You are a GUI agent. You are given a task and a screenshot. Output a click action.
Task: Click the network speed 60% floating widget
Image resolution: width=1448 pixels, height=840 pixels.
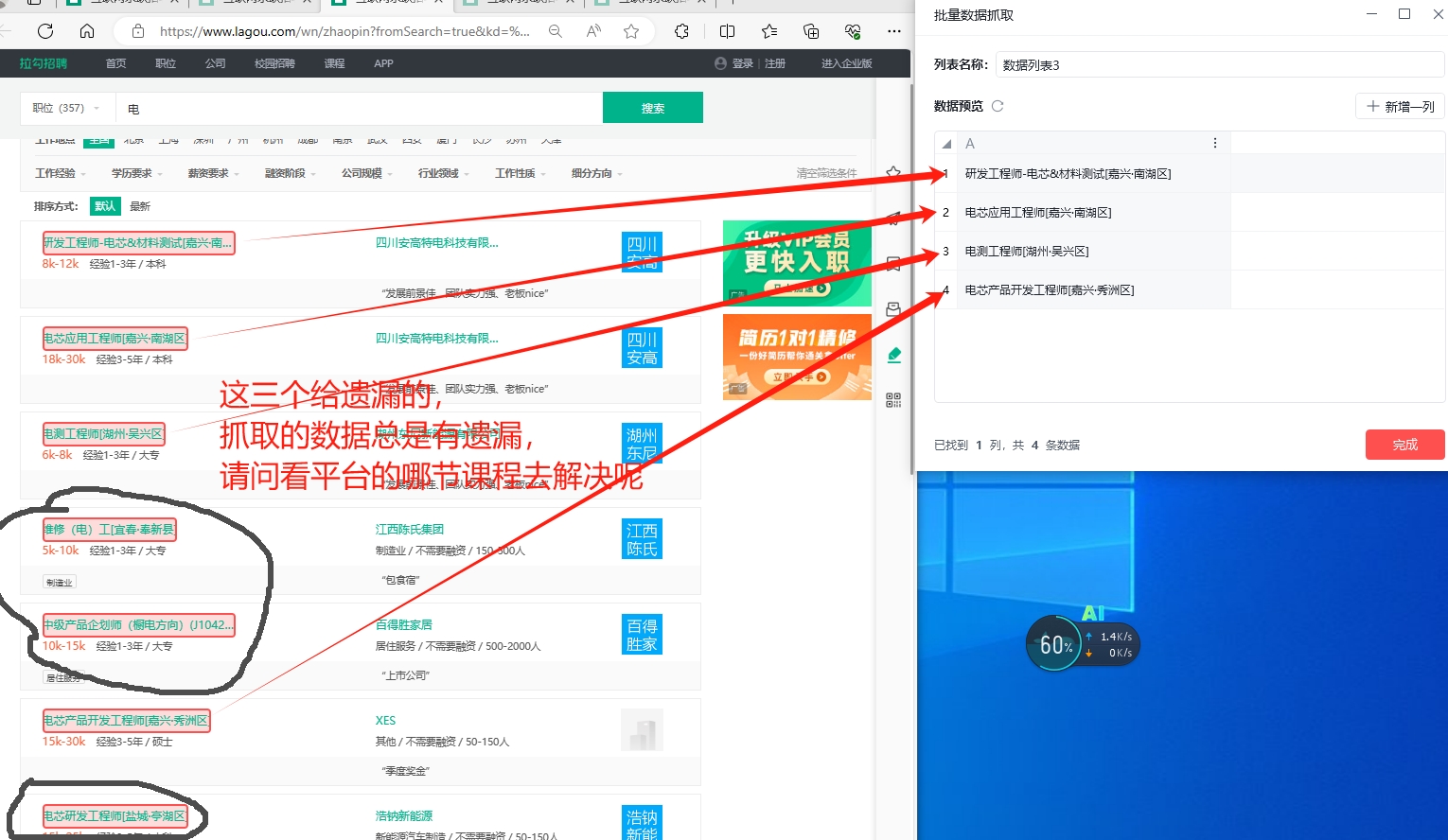tap(1082, 644)
